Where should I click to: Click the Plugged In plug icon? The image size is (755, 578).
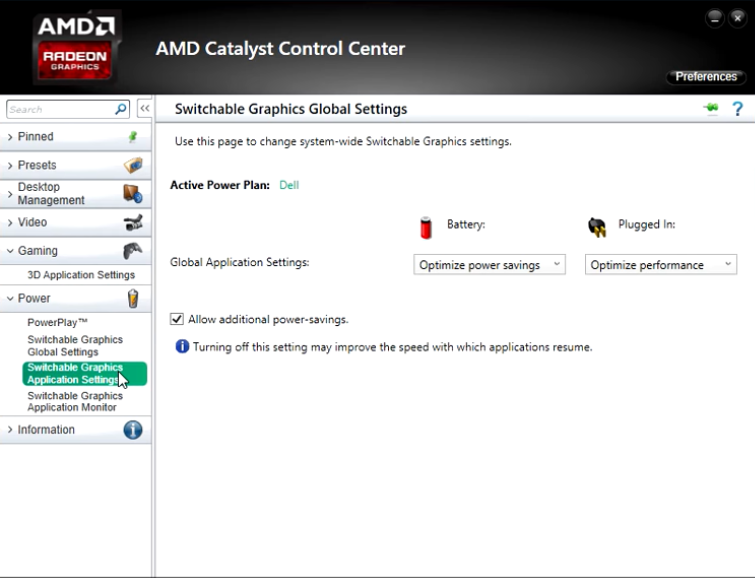coord(597,227)
